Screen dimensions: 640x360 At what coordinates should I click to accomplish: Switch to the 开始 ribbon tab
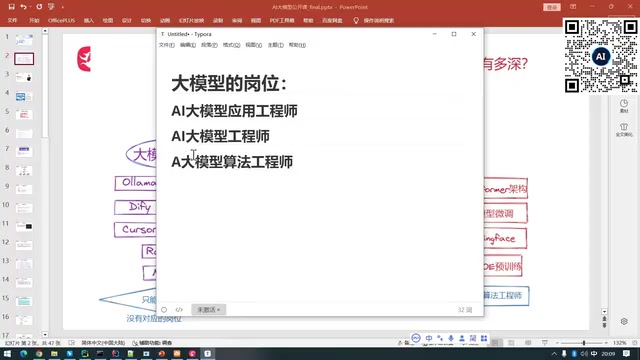pos(34,20)
